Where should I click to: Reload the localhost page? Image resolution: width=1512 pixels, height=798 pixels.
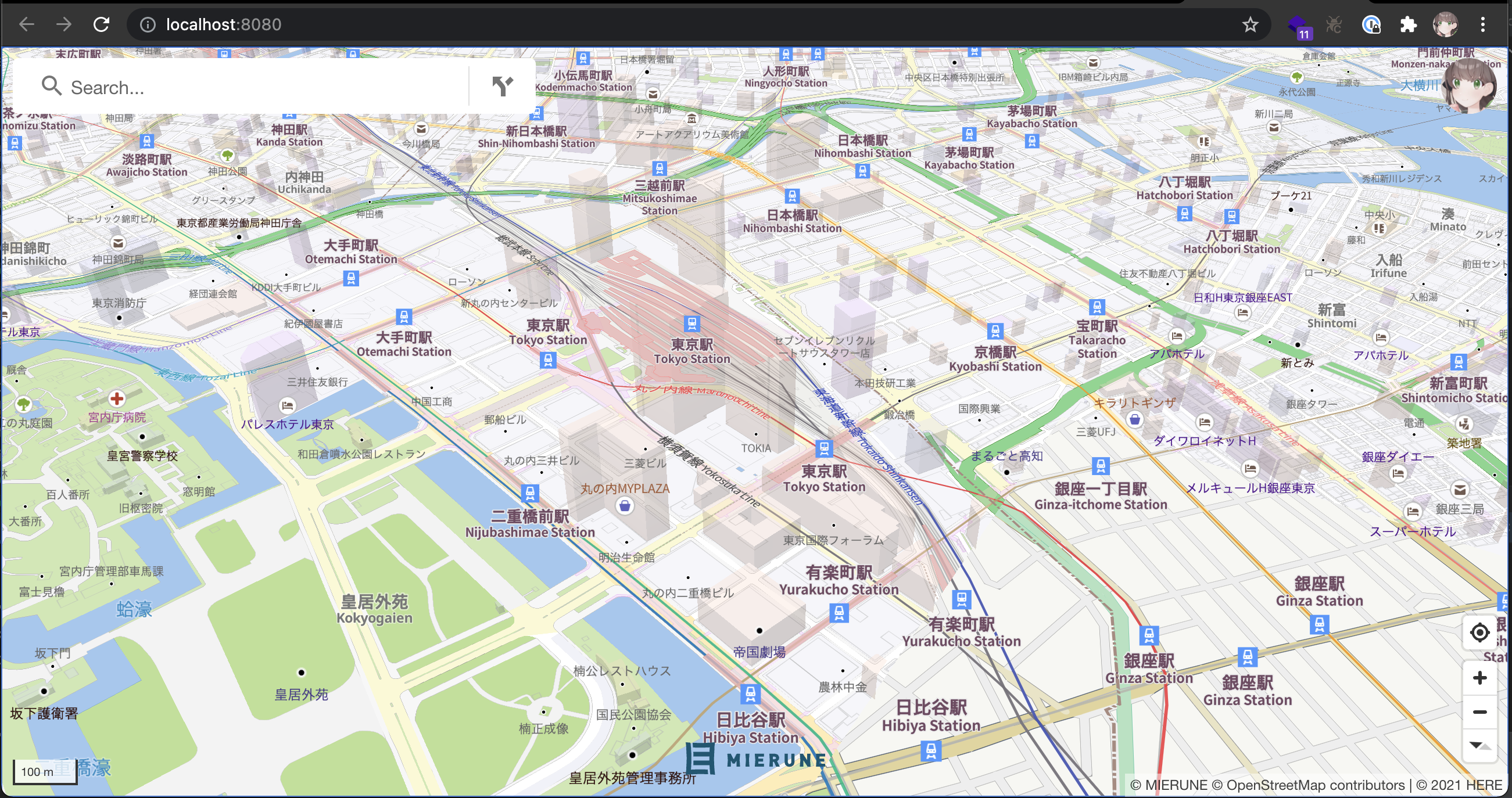click(x=102, y=24)
